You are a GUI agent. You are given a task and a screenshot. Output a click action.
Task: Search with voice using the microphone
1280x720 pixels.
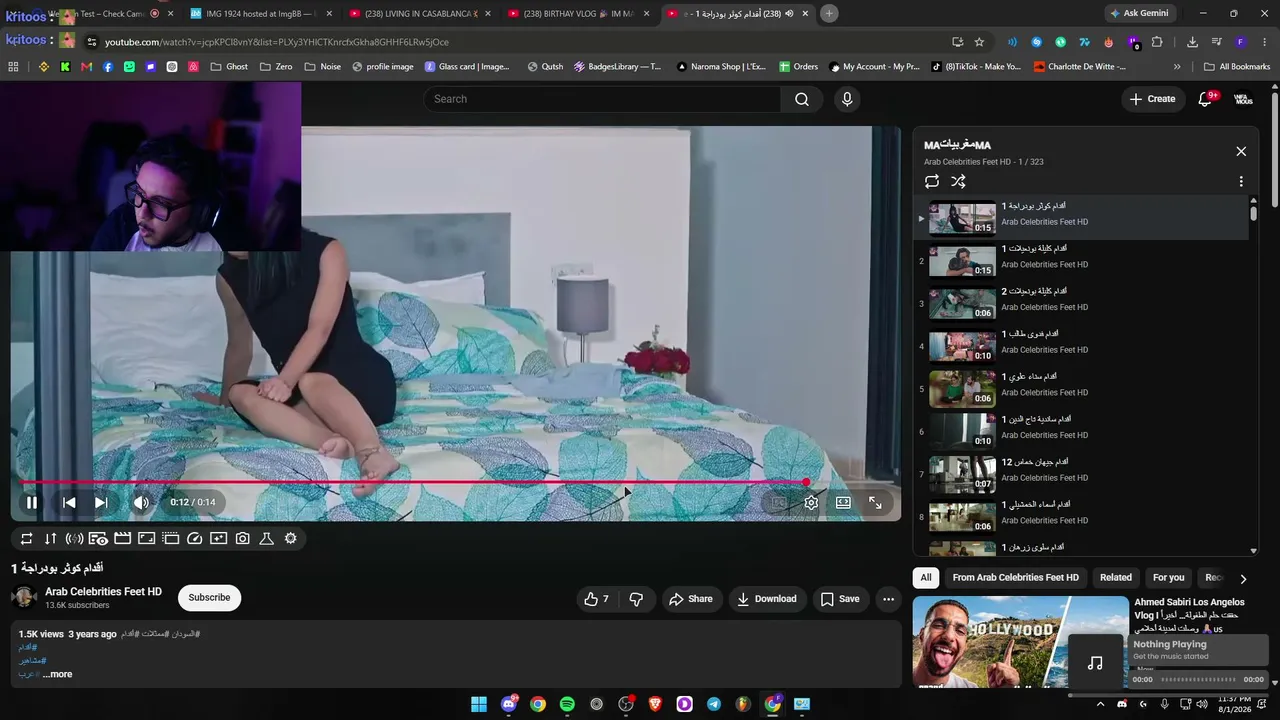847,99
